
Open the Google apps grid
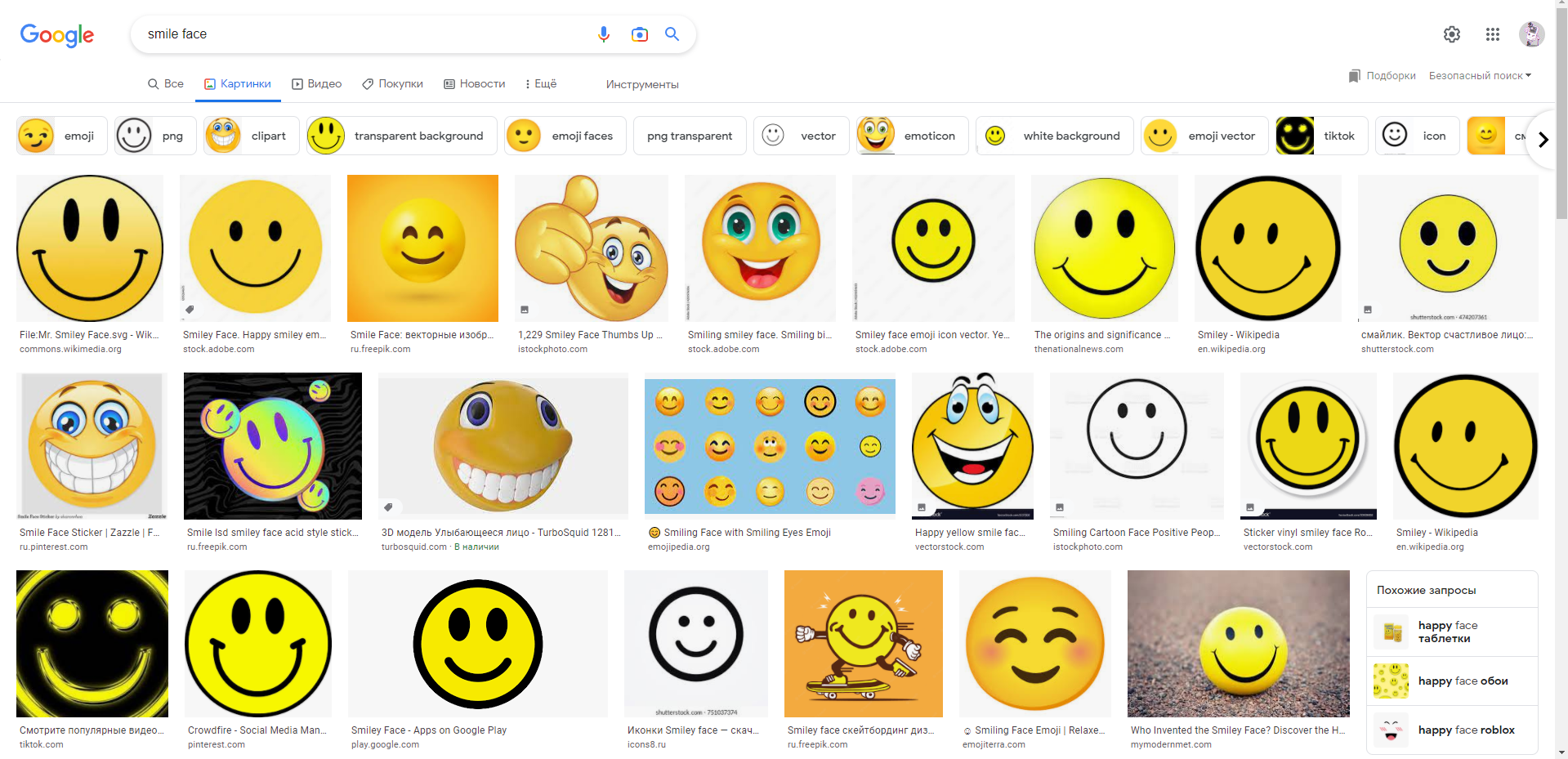tap(1492, 34)
